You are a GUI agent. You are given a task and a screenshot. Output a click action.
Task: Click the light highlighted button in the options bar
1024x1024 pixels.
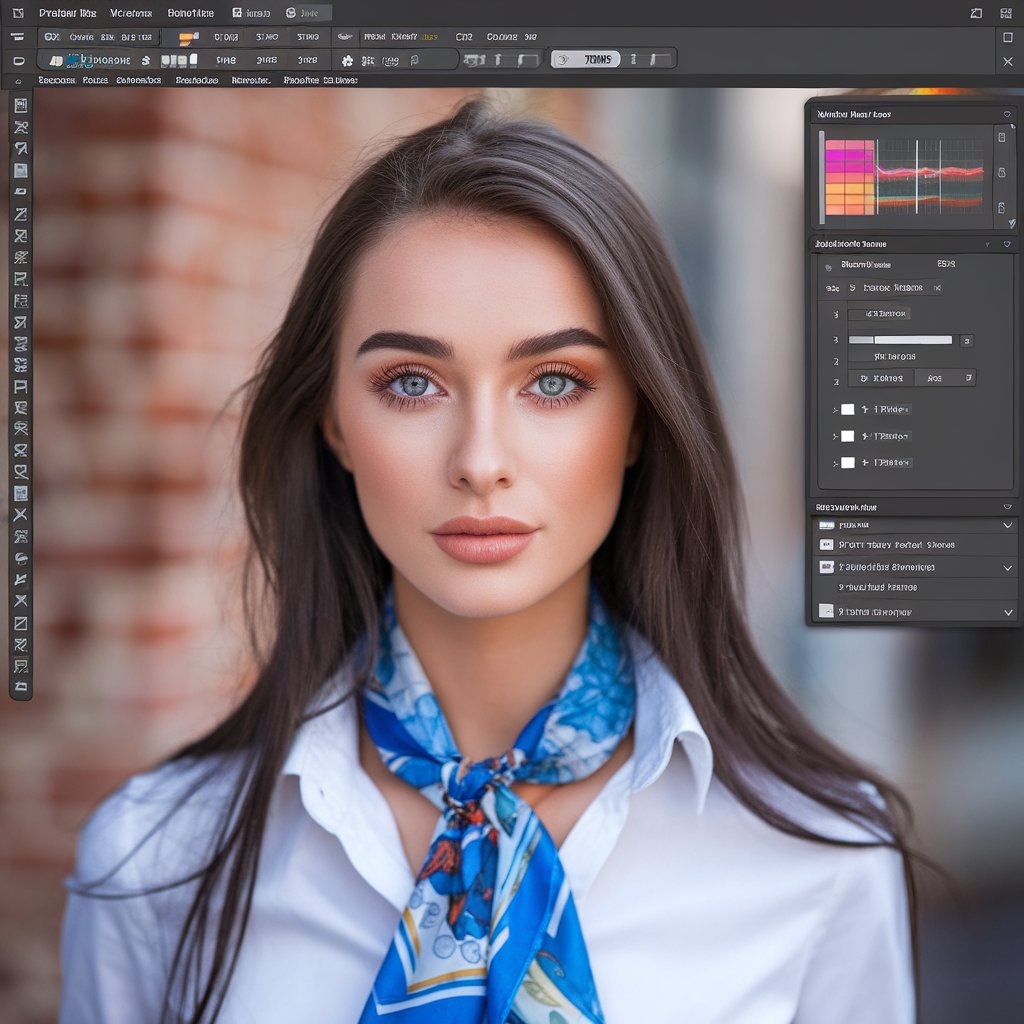586,60
